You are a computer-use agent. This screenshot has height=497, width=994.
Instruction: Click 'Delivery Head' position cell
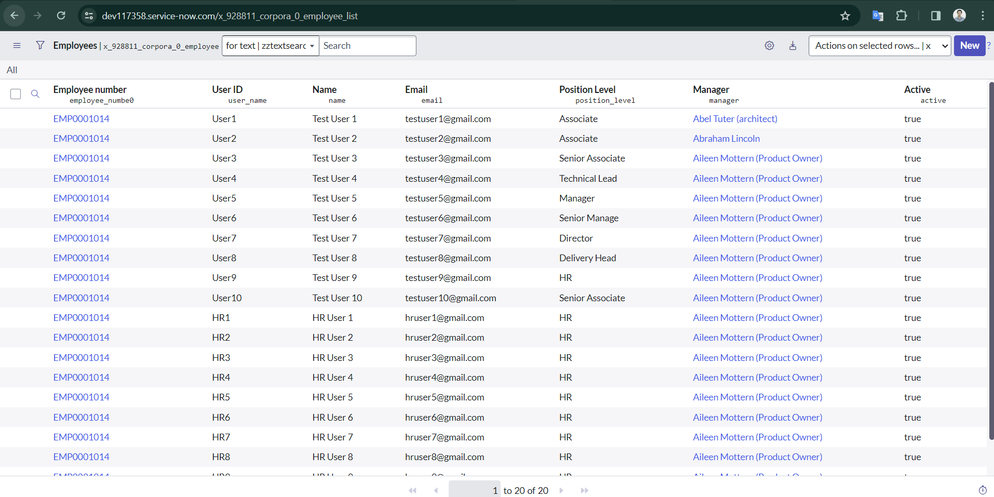point(588,257)
